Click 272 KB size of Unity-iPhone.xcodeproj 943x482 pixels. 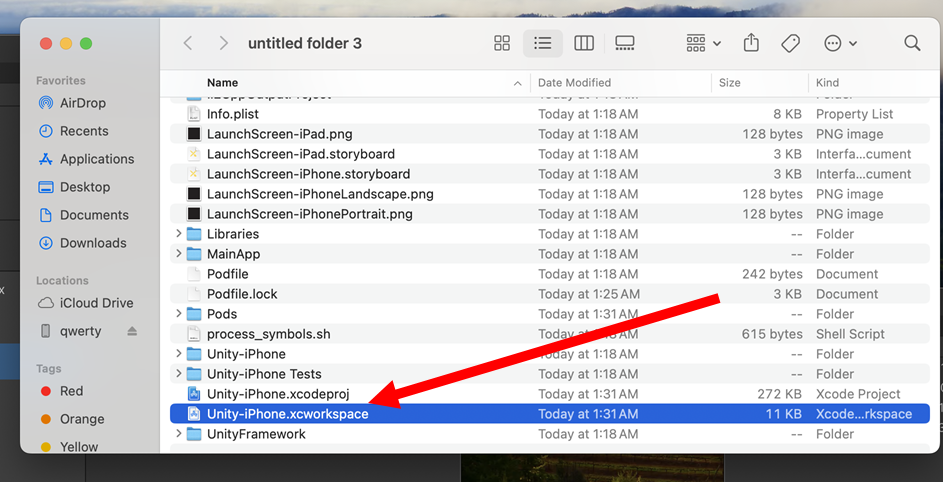(779, 394)
